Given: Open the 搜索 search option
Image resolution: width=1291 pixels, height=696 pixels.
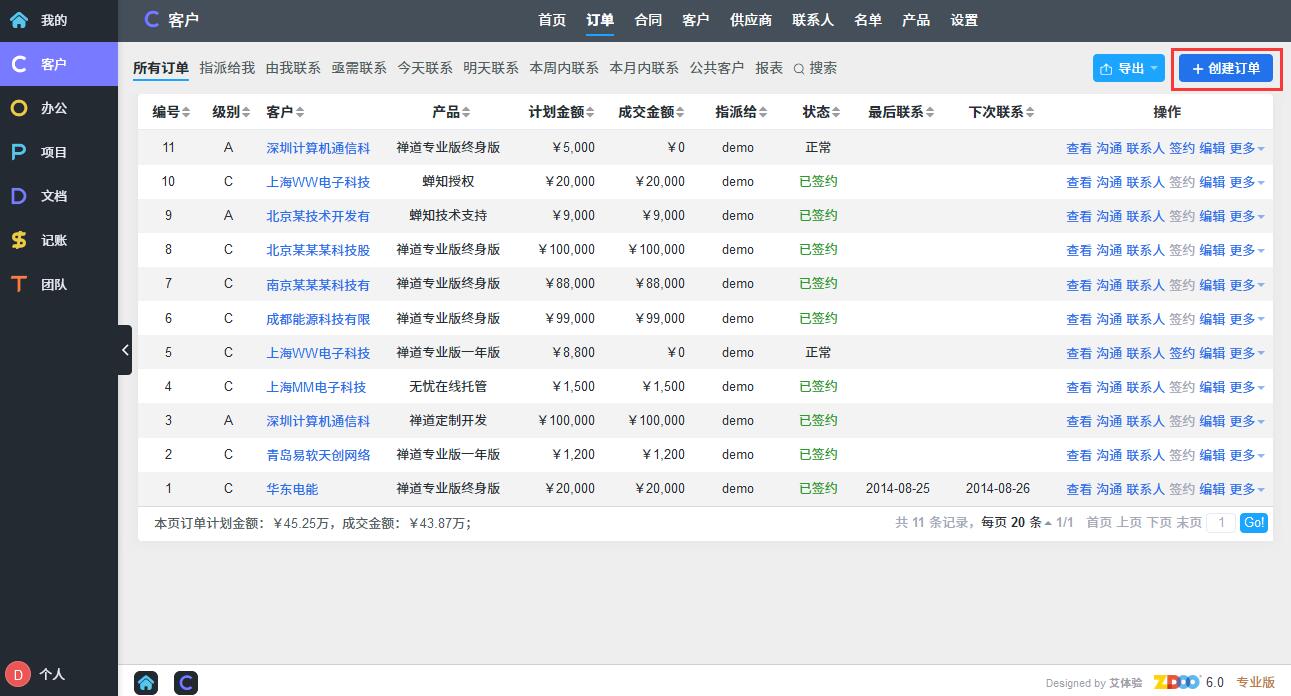Looking at the screenshot, I should point(815,68).
